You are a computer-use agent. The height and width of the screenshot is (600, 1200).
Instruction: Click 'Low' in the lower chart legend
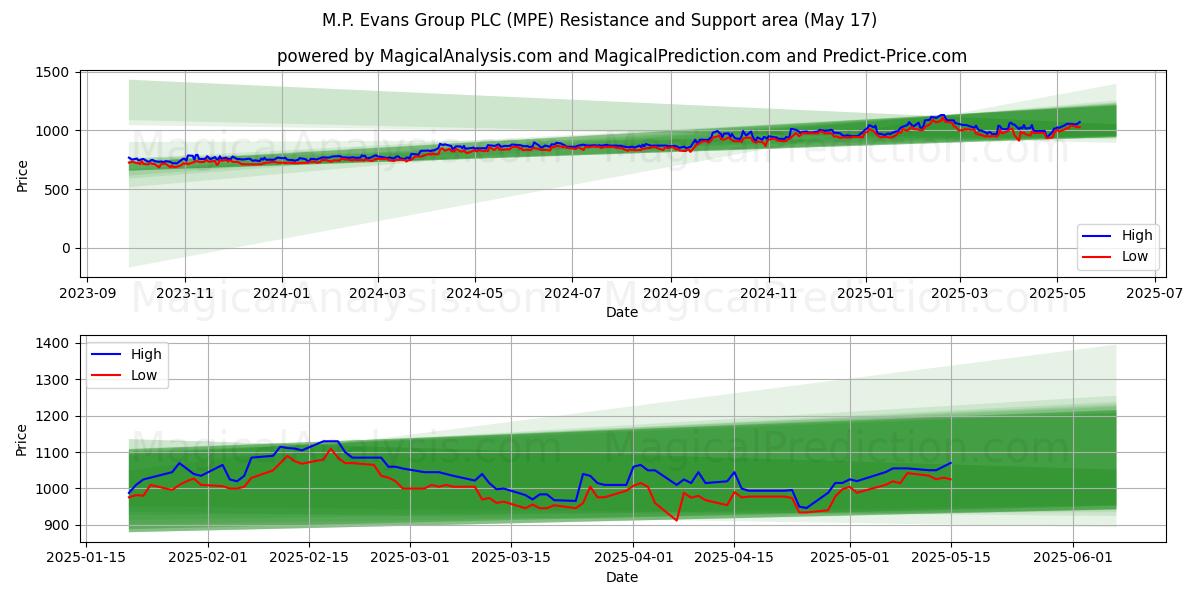(144, 375)
